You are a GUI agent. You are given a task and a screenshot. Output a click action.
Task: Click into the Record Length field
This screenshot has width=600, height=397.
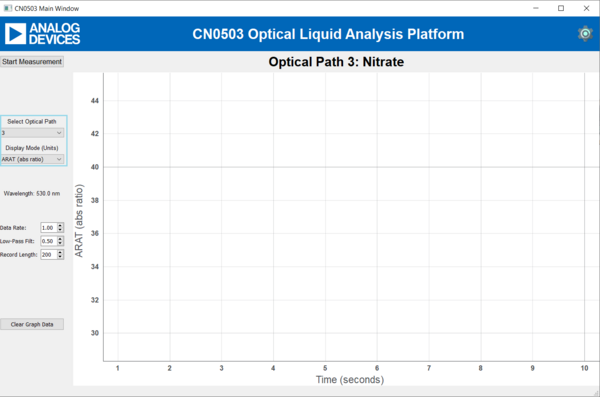coord(49,255)
